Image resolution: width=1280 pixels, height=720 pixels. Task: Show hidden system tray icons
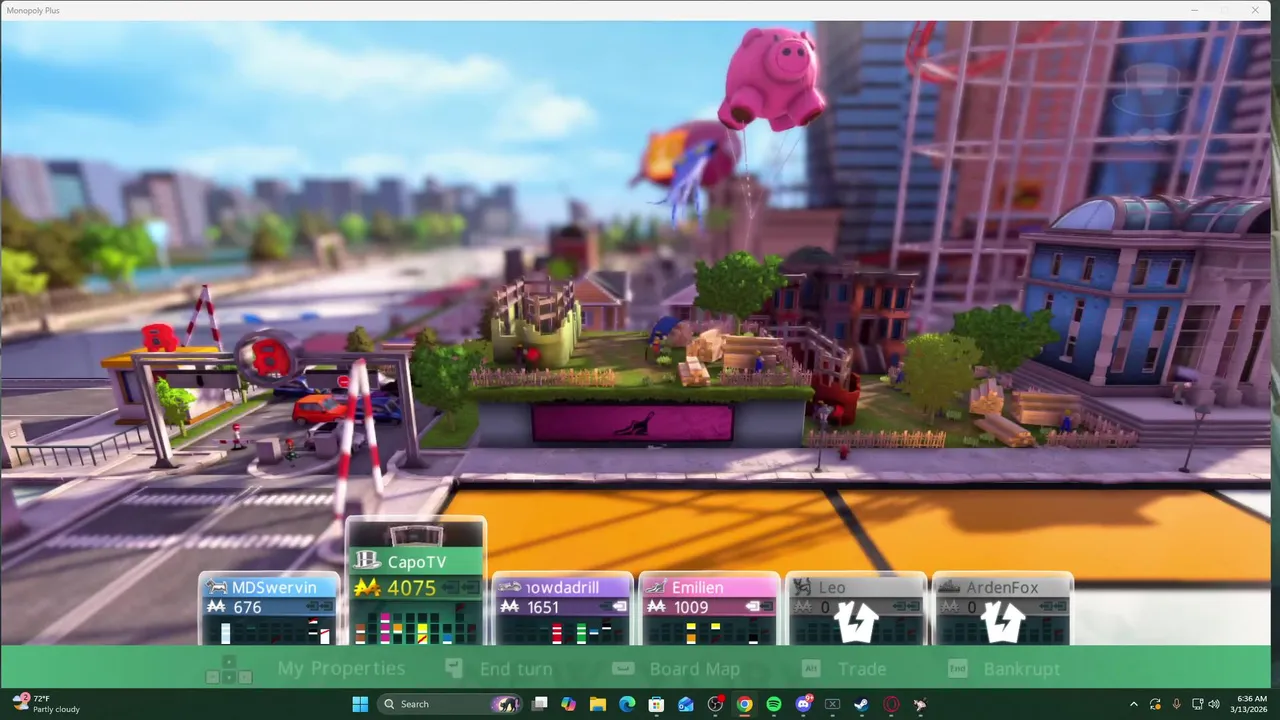(1133, 704)
